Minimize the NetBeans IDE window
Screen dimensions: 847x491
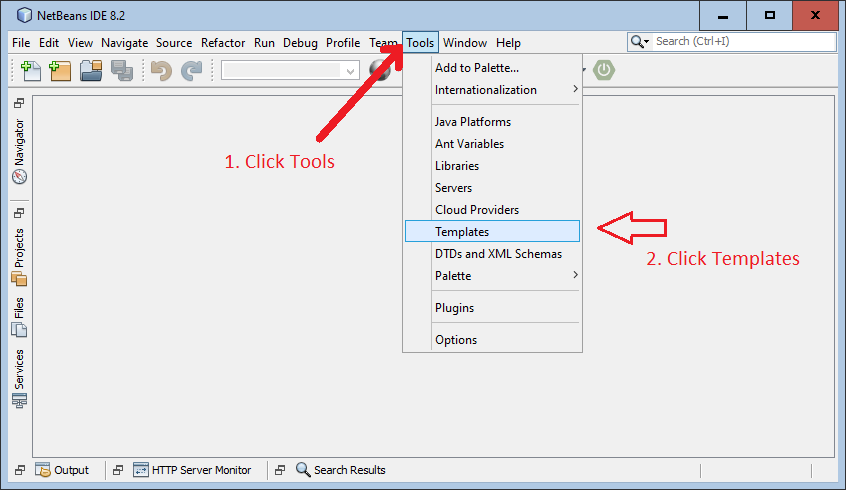click(x=723, y=16)
